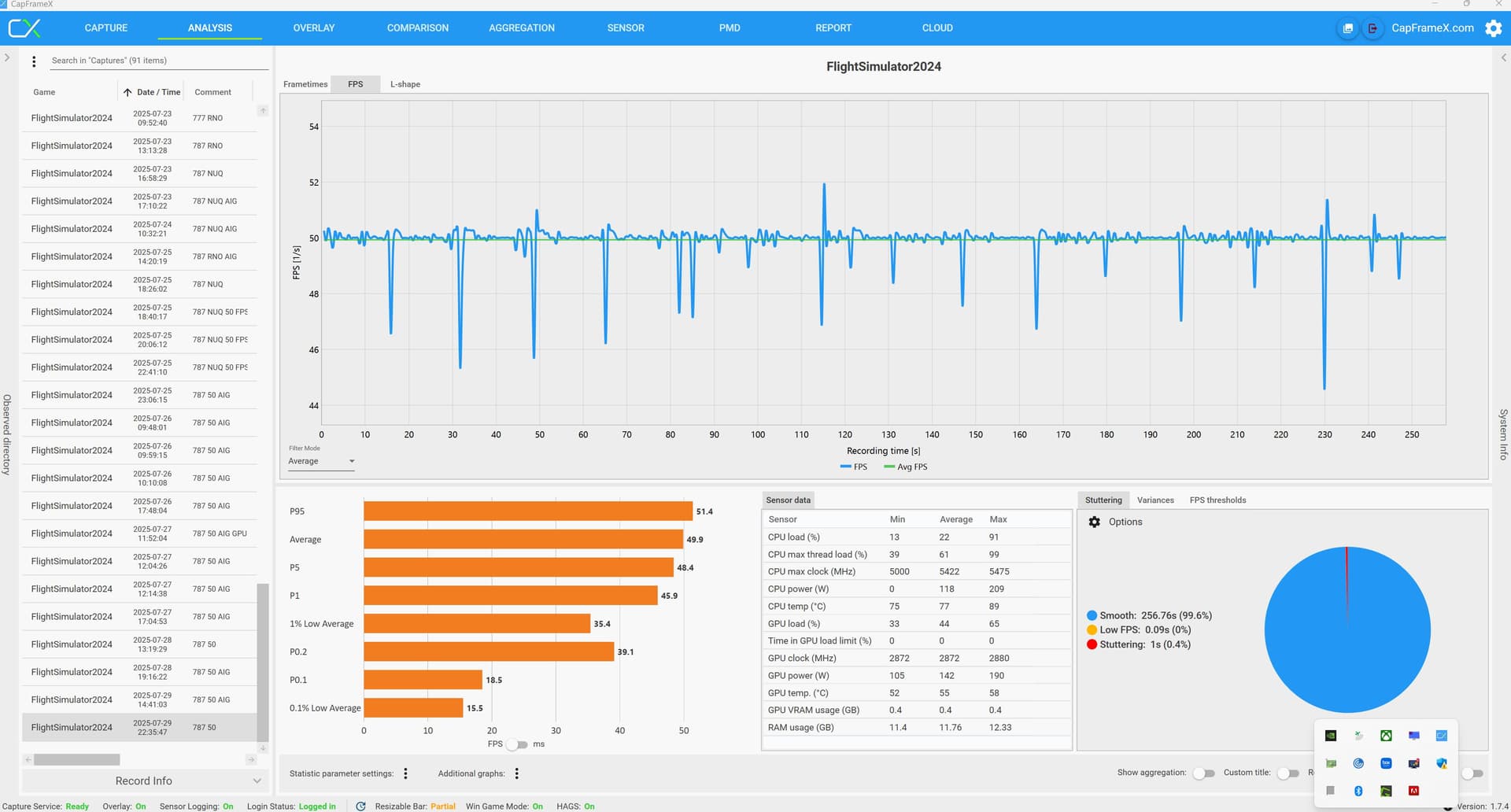The image size is (1511, 812).
Task: Show the L-shape graph tab
Action: pos(405,84)
